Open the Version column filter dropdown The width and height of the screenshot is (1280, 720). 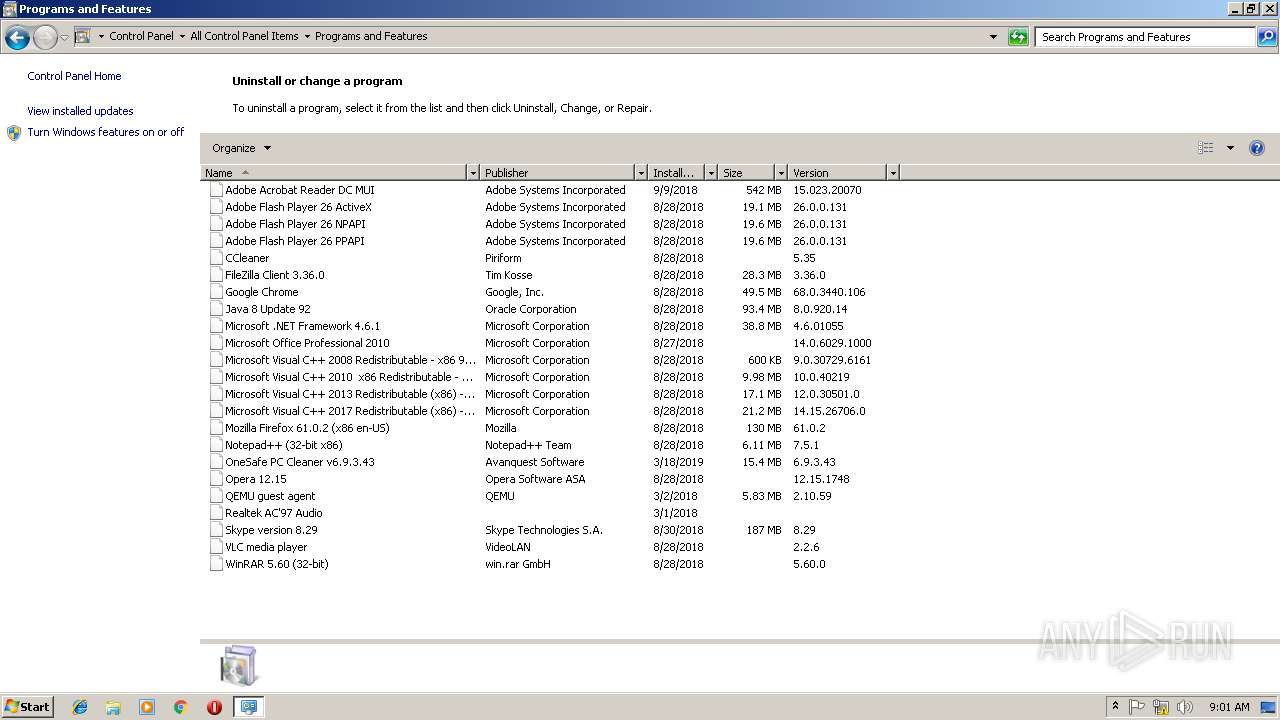893,173
